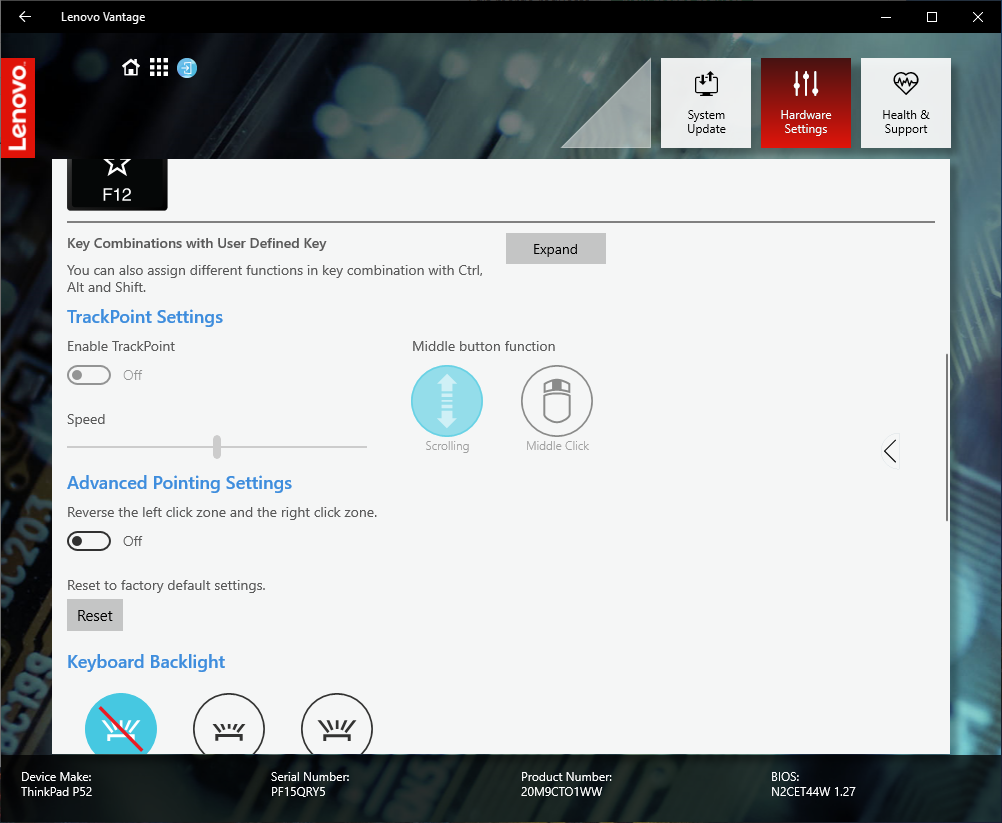Click the Advanced Pointing Settings heading
This screenshot has width=1002, height=823.
tap(180, 483)
